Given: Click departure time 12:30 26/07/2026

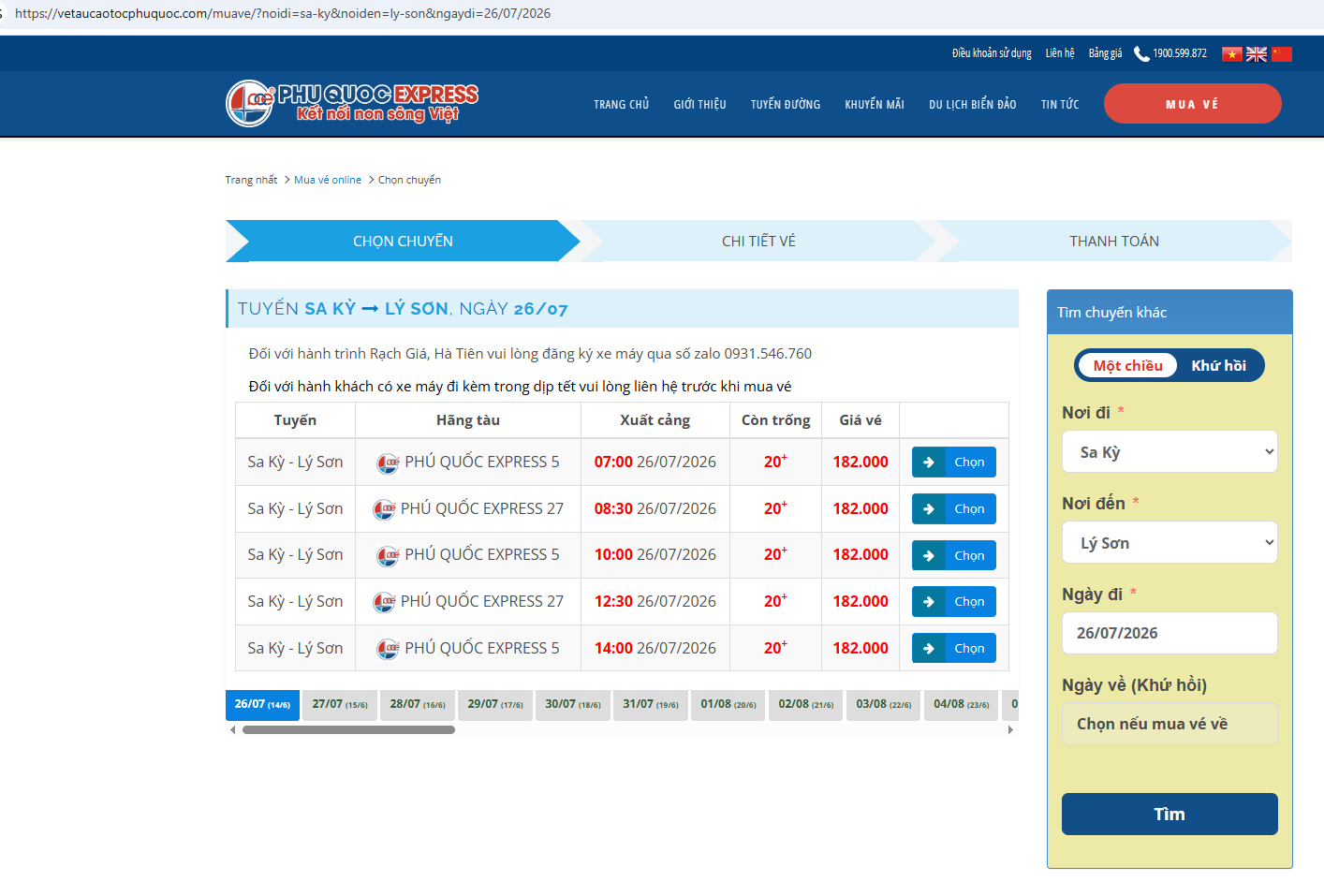Looking at the screenshot, I should click(x=655, y=601).
